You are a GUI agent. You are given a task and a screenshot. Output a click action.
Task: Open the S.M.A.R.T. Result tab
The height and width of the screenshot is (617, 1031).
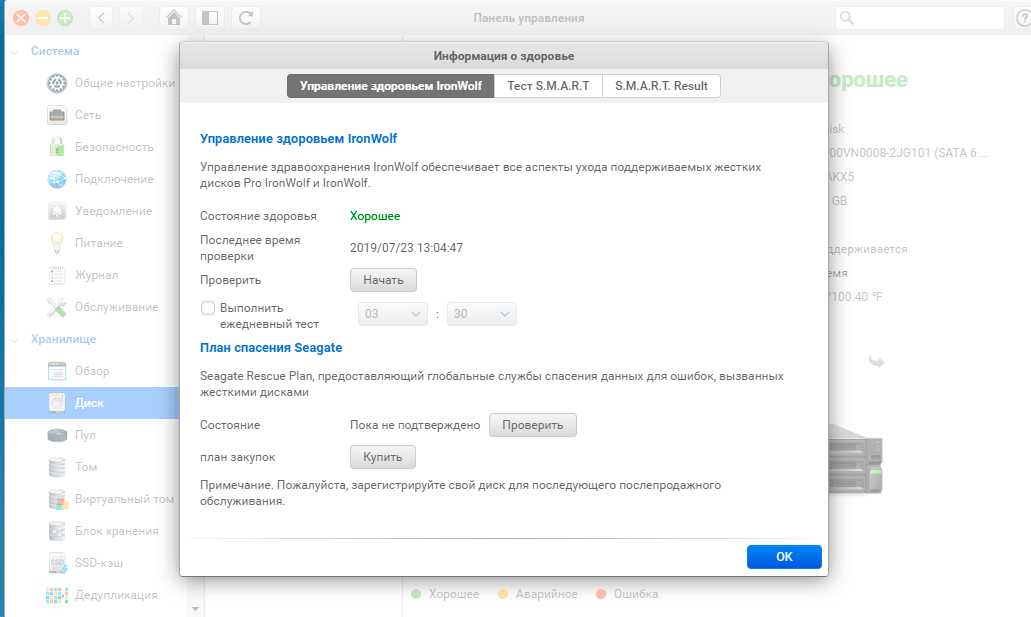[661, 86]
